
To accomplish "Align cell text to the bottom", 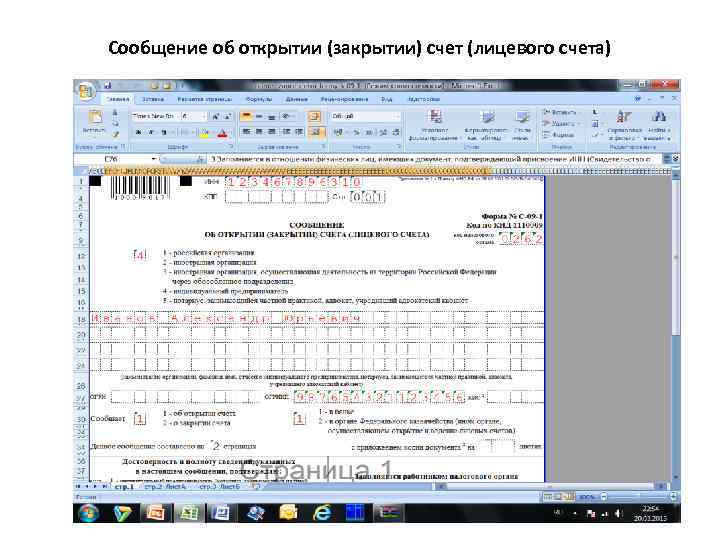I will (271, 116).
